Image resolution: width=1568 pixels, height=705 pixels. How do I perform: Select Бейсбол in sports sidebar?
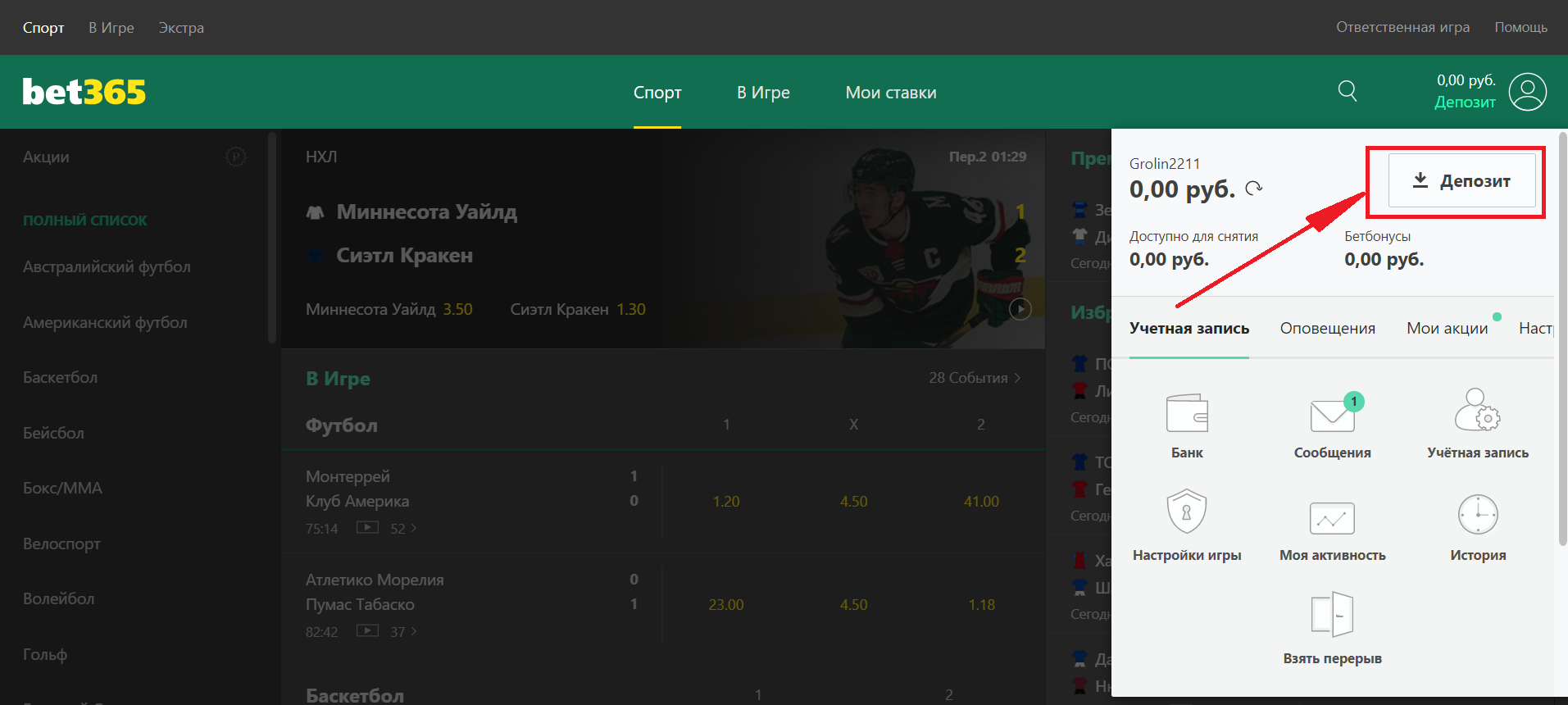[x=53, y=433]
